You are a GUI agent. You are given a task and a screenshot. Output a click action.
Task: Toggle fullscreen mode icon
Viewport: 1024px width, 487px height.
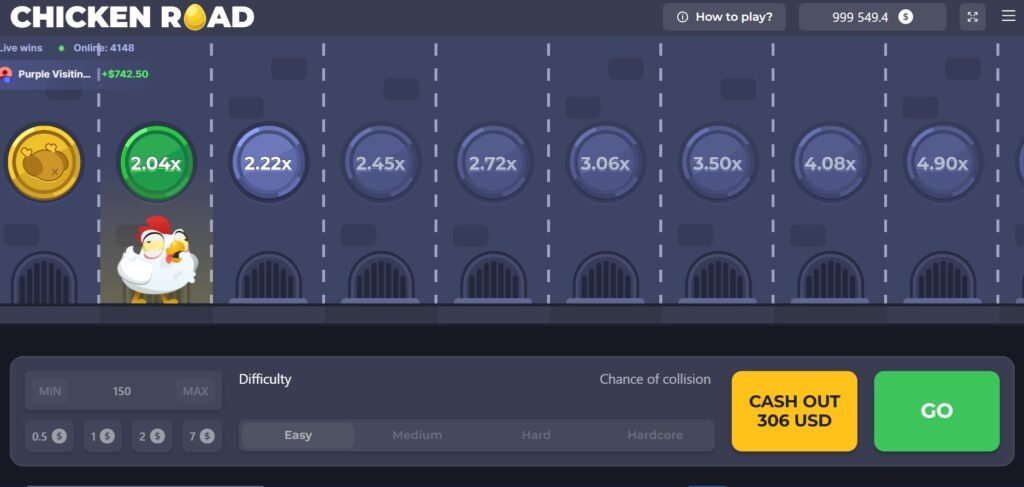click(972, 17)
